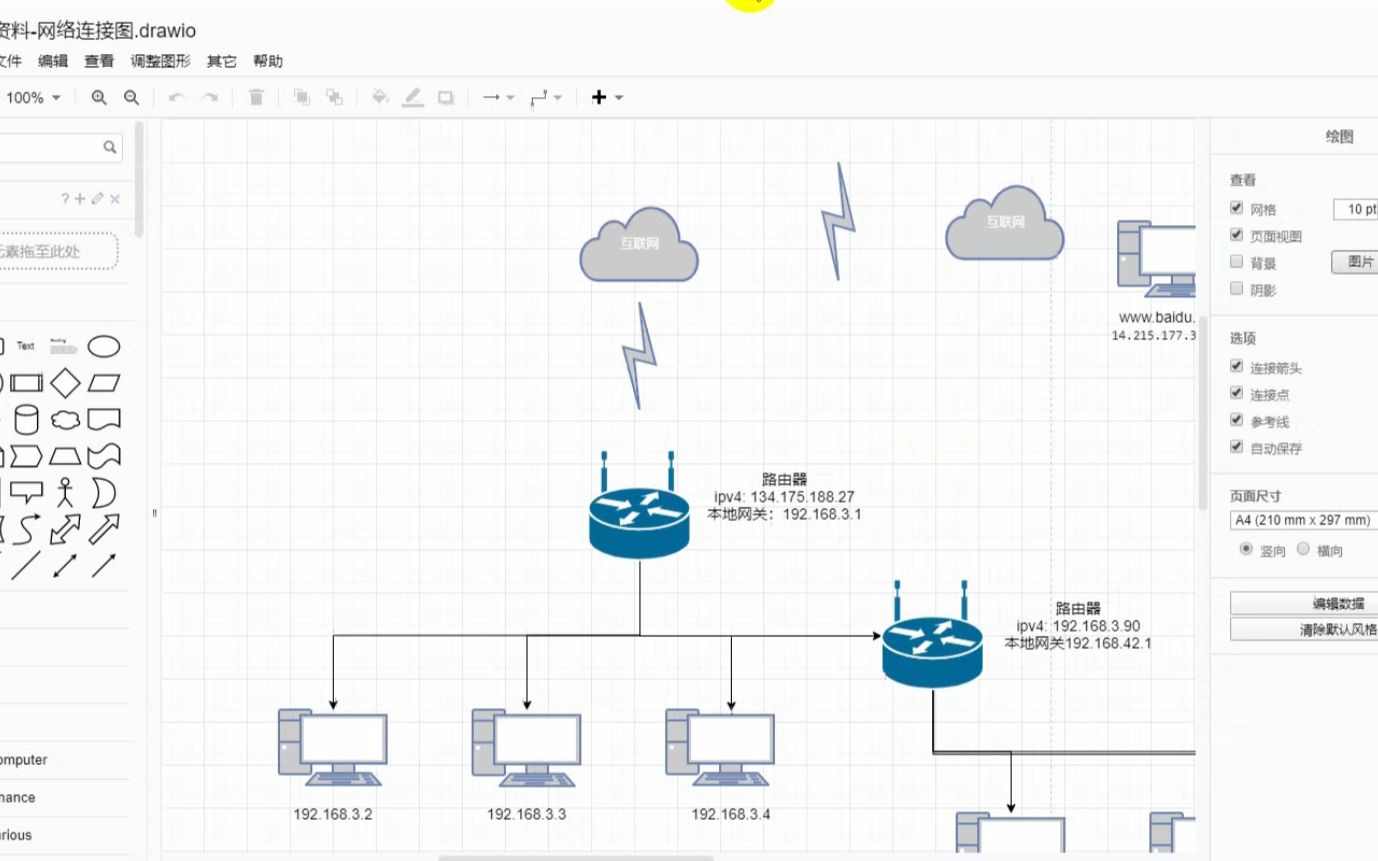Click the scratchpad help question mark
The height and width of the screenshot is (861, 1378).
click(66, 199)
